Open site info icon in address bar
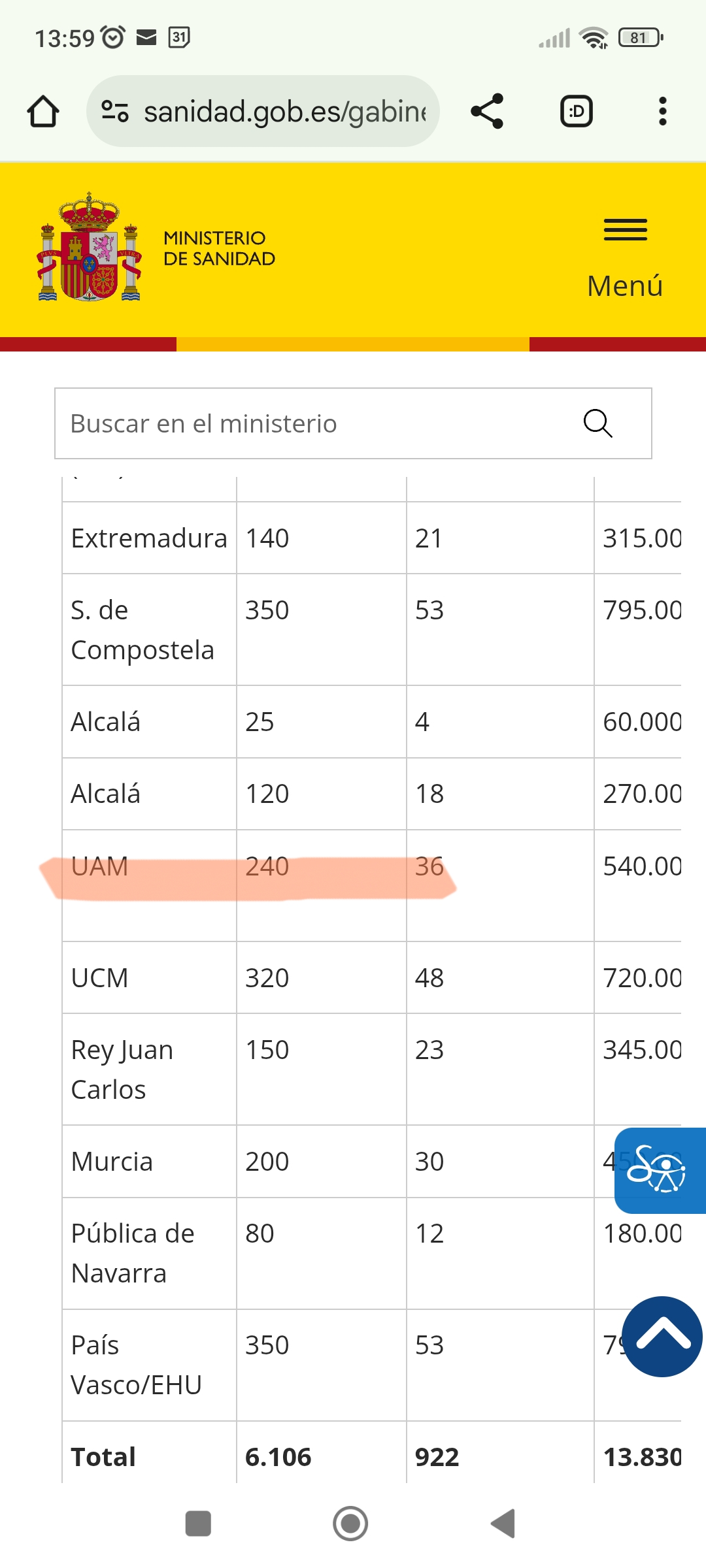The height and width of the screenshot is (1568, 706). pos(115,111)
